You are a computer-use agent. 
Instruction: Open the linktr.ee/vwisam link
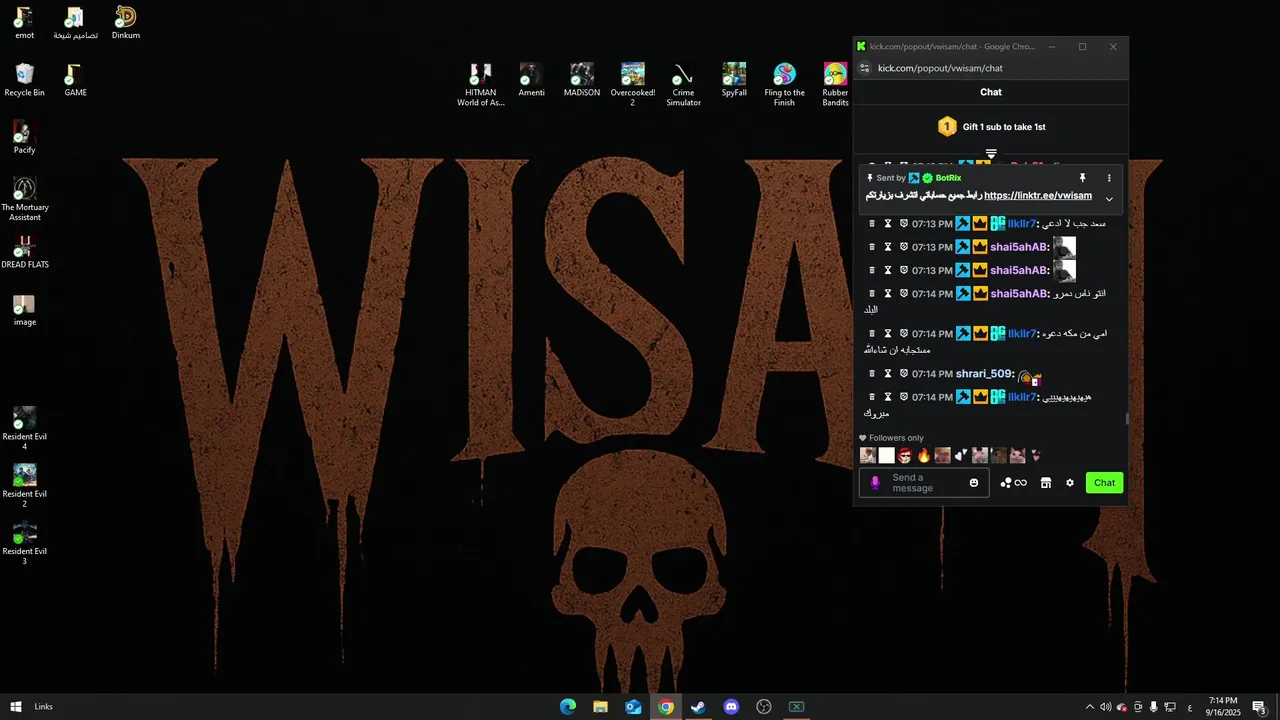click(x=1038, y=196)
